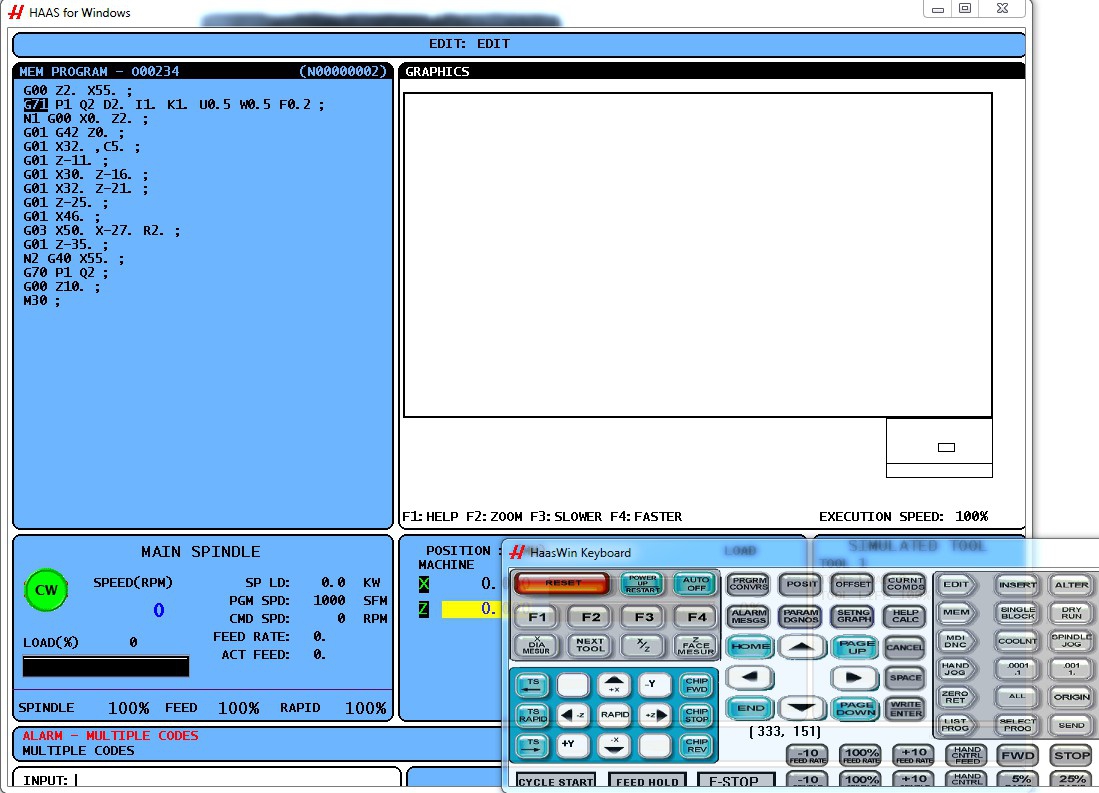
Task: Click the -Y jog key
Action: 655,684
